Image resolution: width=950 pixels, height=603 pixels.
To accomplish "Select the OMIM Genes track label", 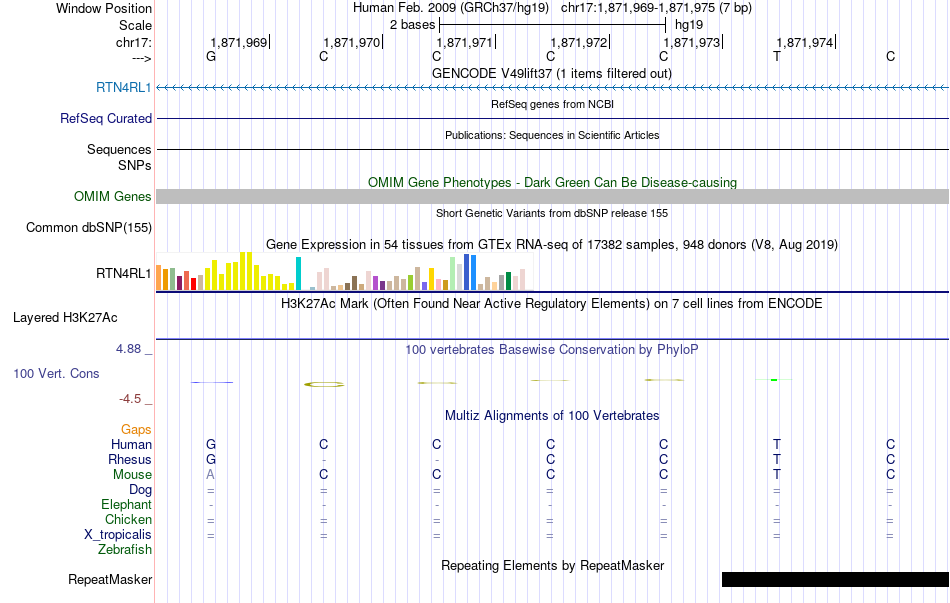I will [113, 196].
